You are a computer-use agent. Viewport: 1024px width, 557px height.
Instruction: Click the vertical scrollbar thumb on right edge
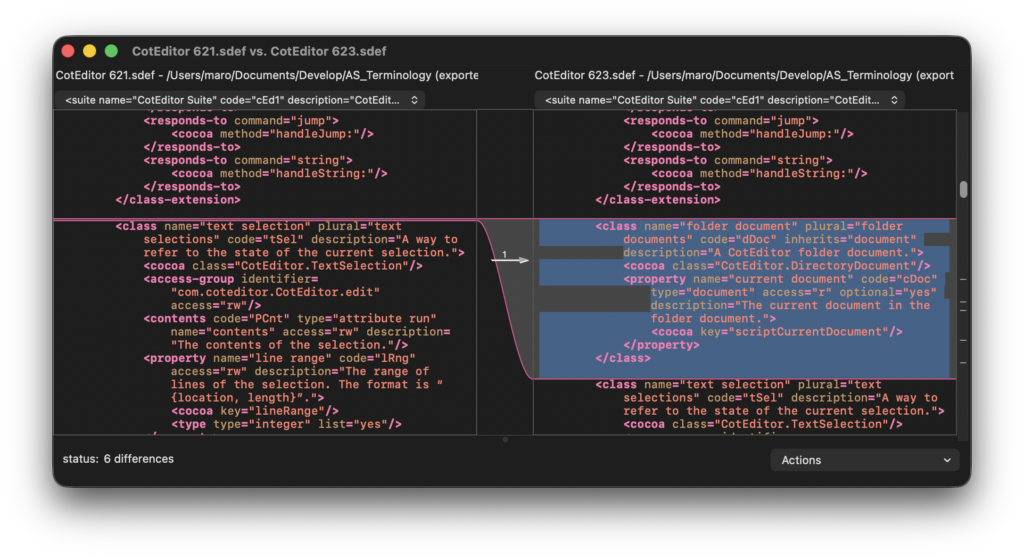963,190
